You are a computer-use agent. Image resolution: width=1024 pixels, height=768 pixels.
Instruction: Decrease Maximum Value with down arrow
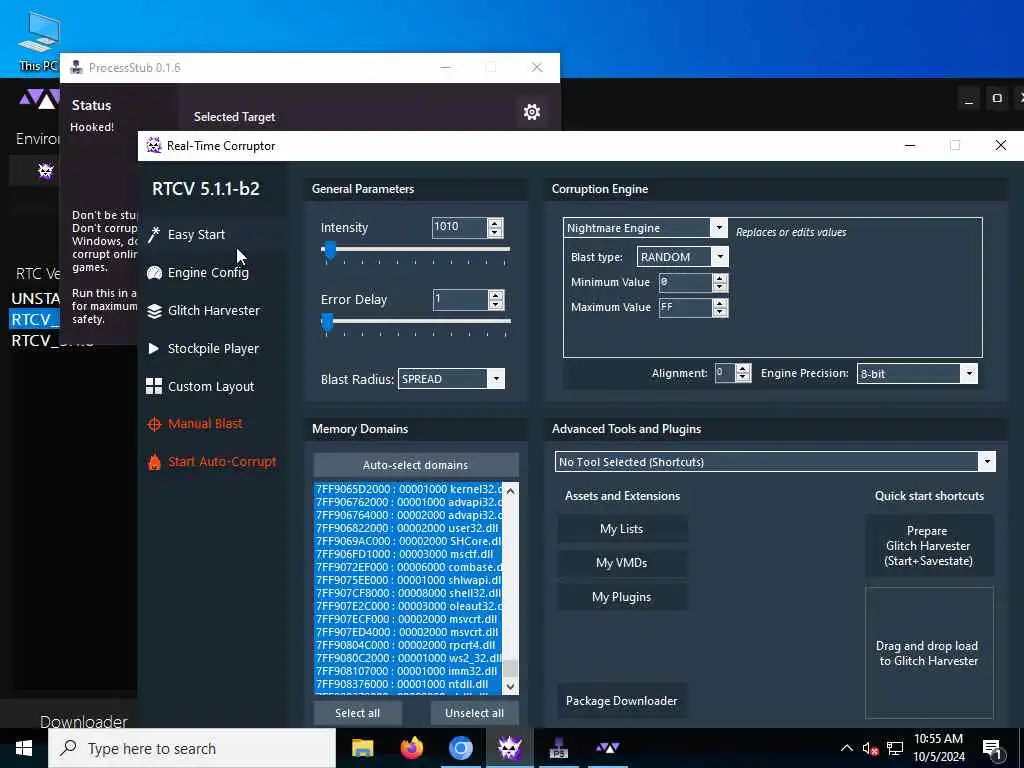click(720, 312)
